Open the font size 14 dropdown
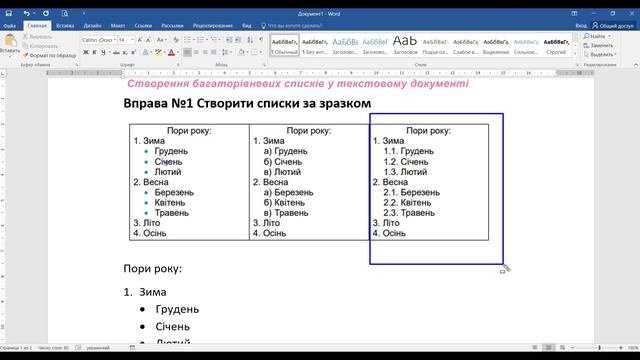The height and width of the screenshot is (360, 640). pyautogui.click(x=132, y=40)
